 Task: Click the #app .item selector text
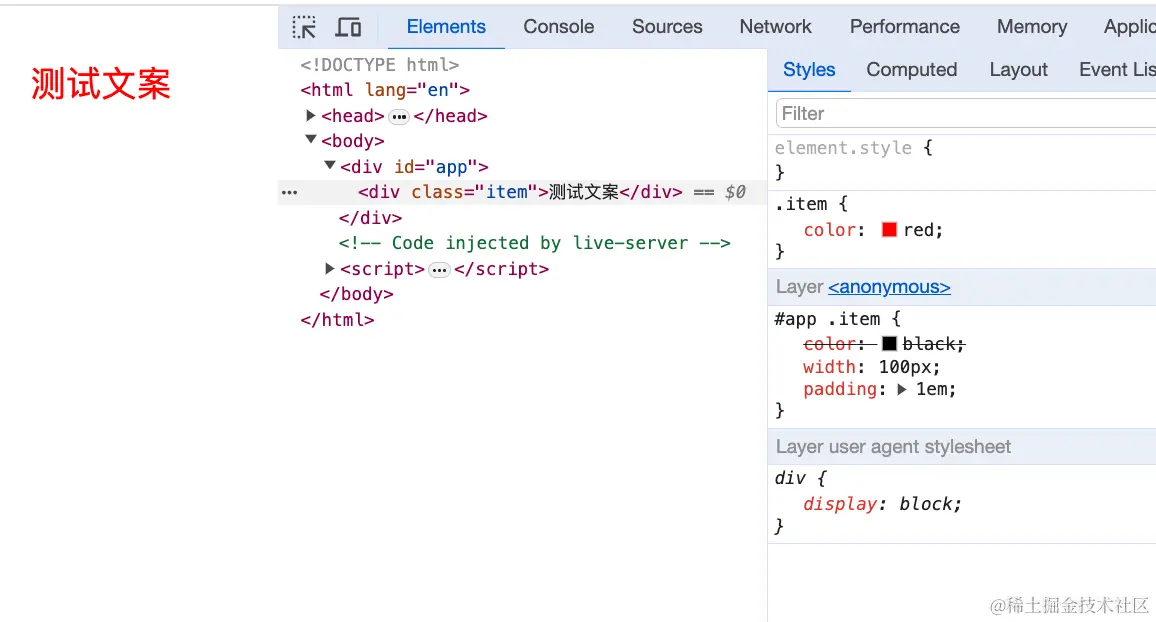(827, 319)
